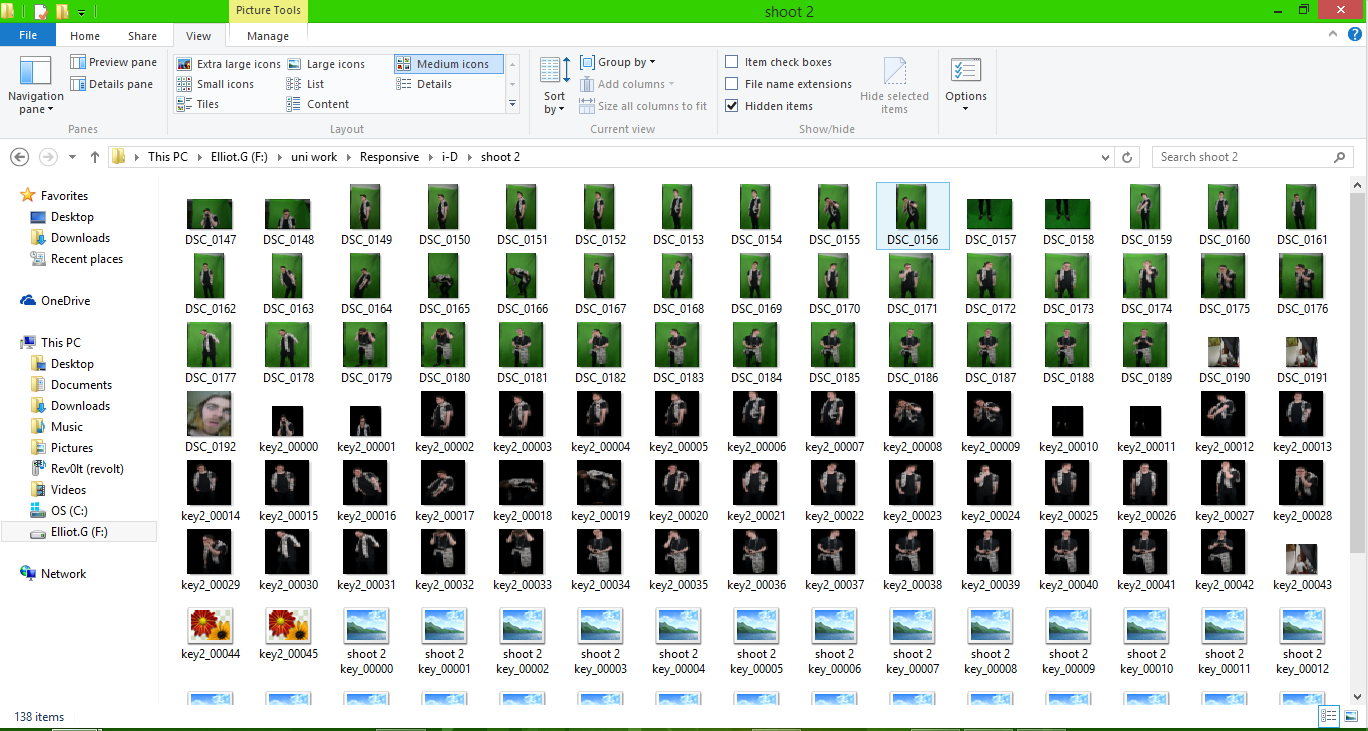Choose Tiles layout
Viewport: 1368px width, 731px height.
point(198,104)
